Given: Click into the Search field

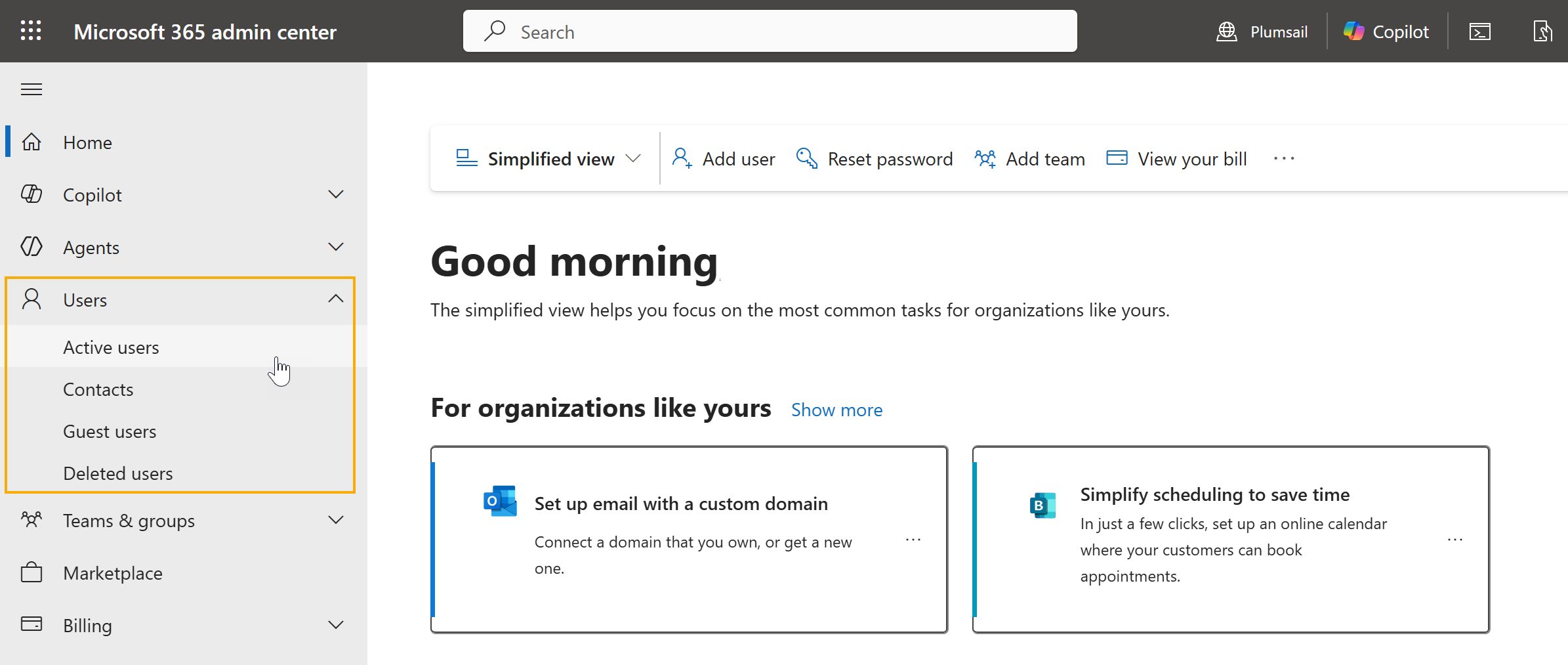Looking at the screenshot, I should 770,31.
